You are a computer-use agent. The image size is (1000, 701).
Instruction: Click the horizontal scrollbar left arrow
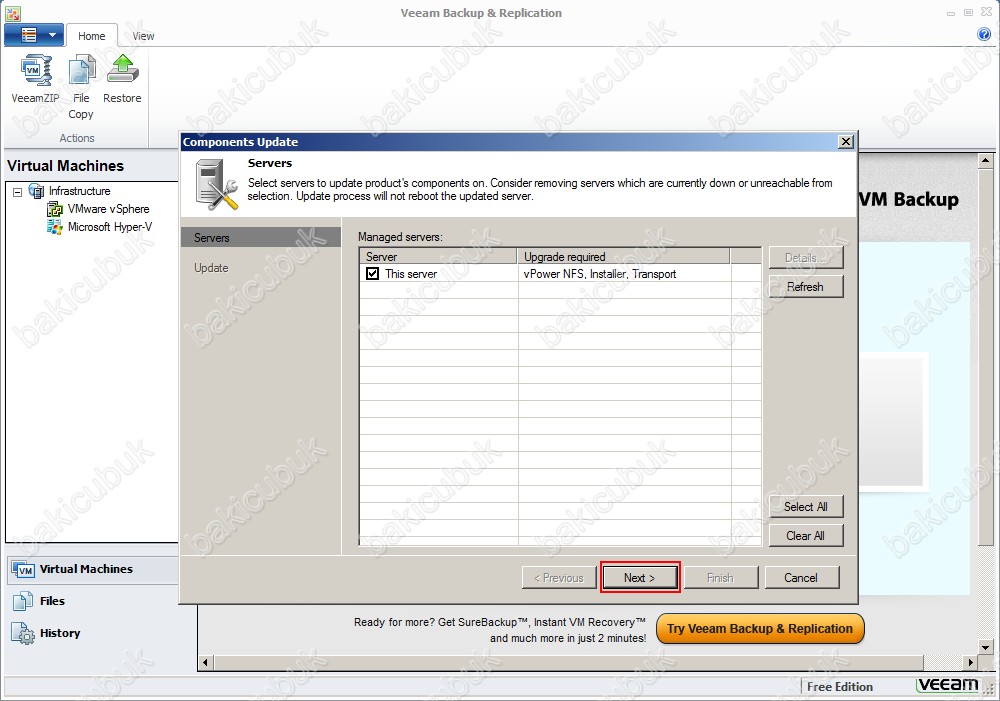click(x=205, y=662)
